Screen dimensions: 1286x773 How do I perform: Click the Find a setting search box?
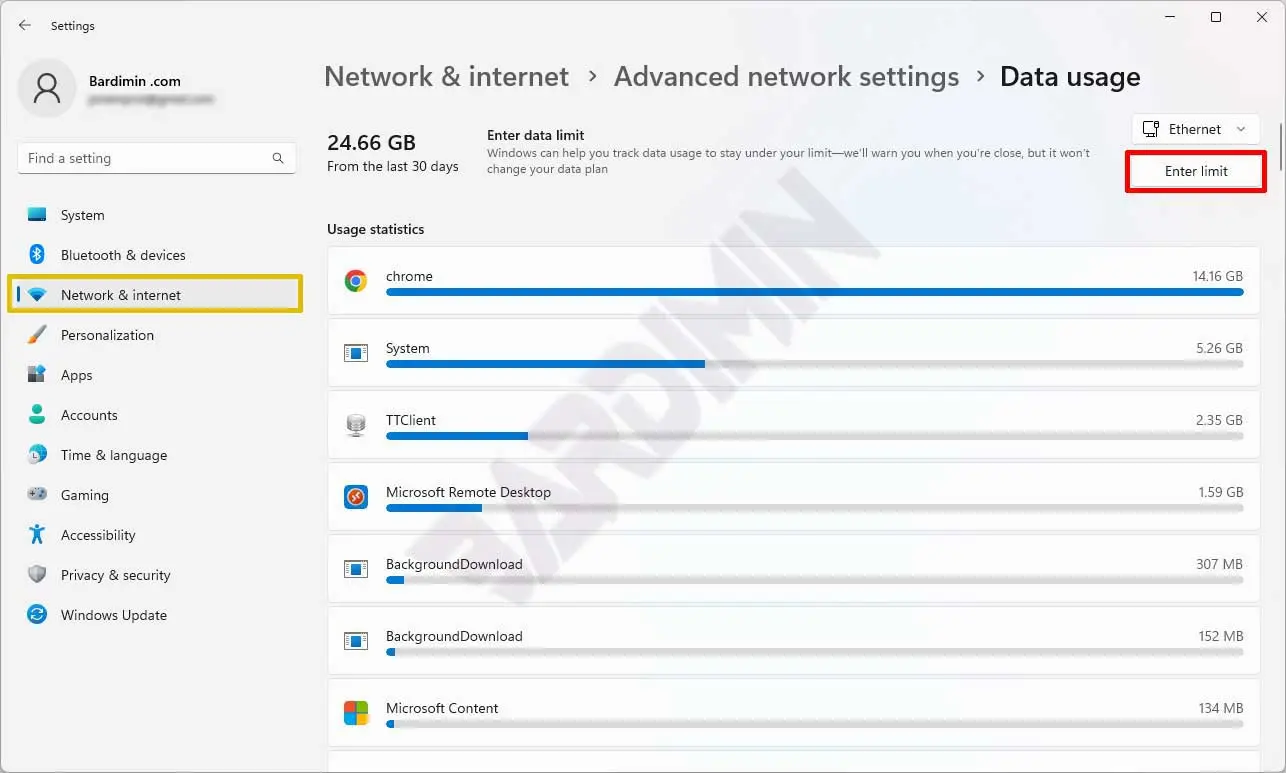(145, 158)
